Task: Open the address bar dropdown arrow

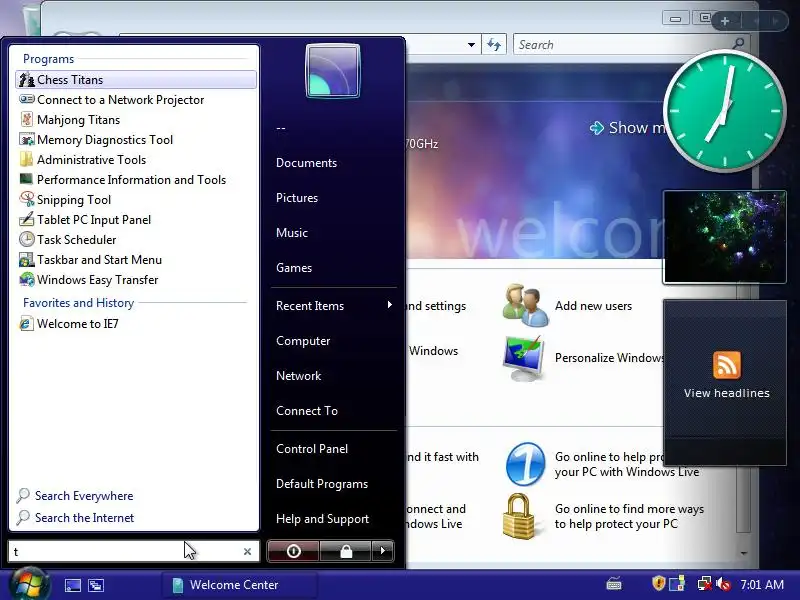Action: point(471,45)
